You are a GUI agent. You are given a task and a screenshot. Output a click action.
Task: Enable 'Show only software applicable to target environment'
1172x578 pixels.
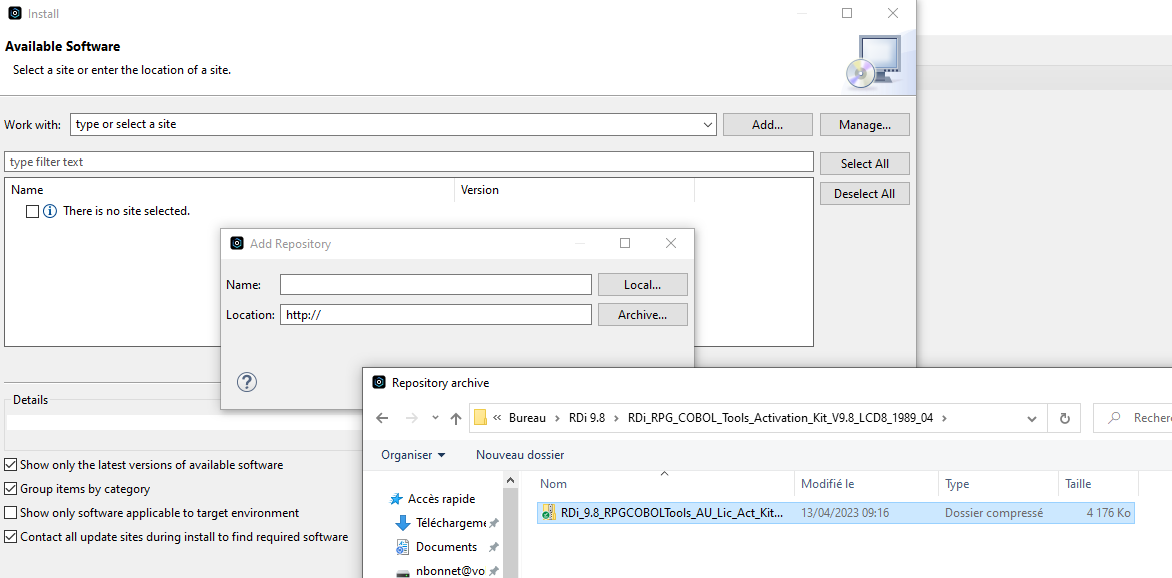[10, 513]
